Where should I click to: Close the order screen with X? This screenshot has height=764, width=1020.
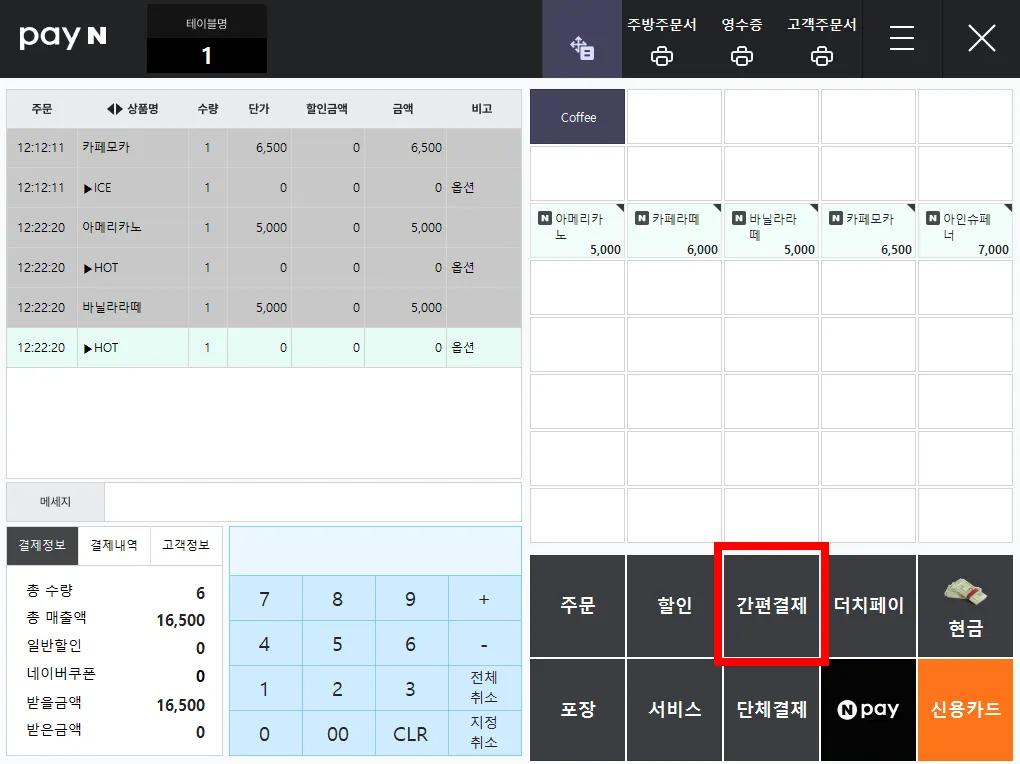982,38
